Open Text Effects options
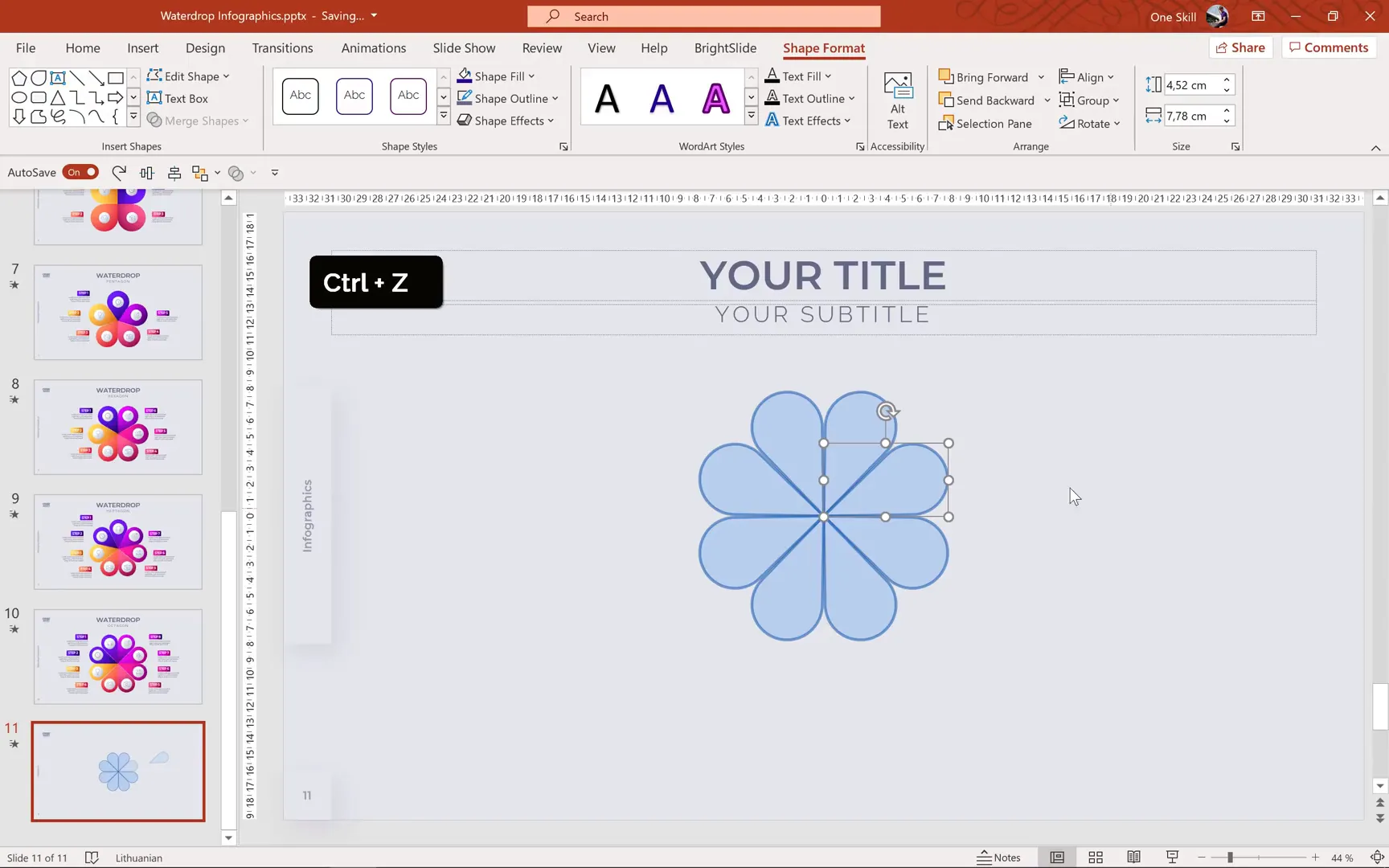Image resolution: width=1389 pixels, height=868 pixels. pos(808,121)
